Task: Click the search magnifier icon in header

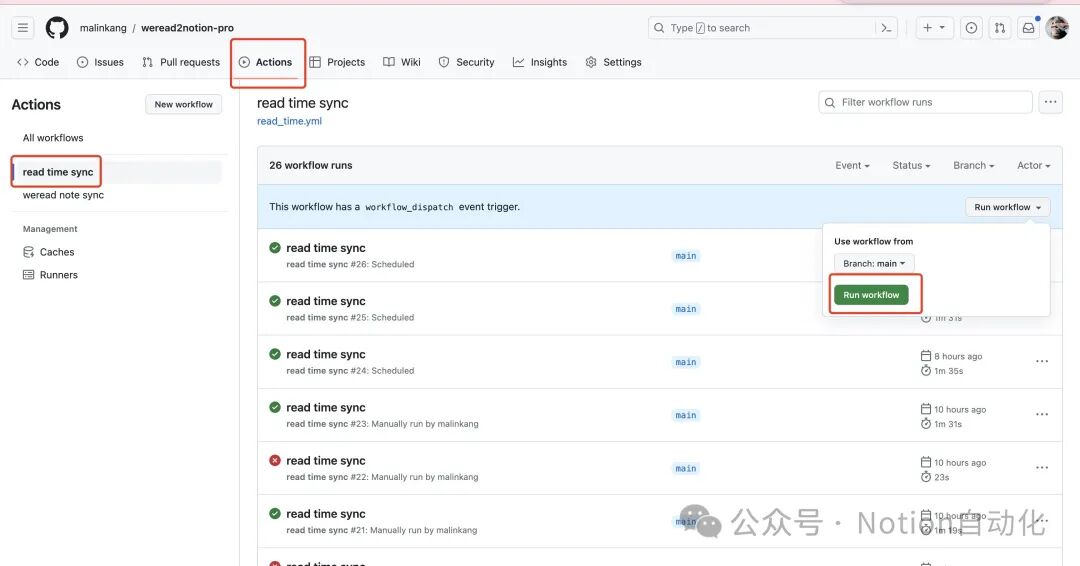Action: [x=659, y=28]
